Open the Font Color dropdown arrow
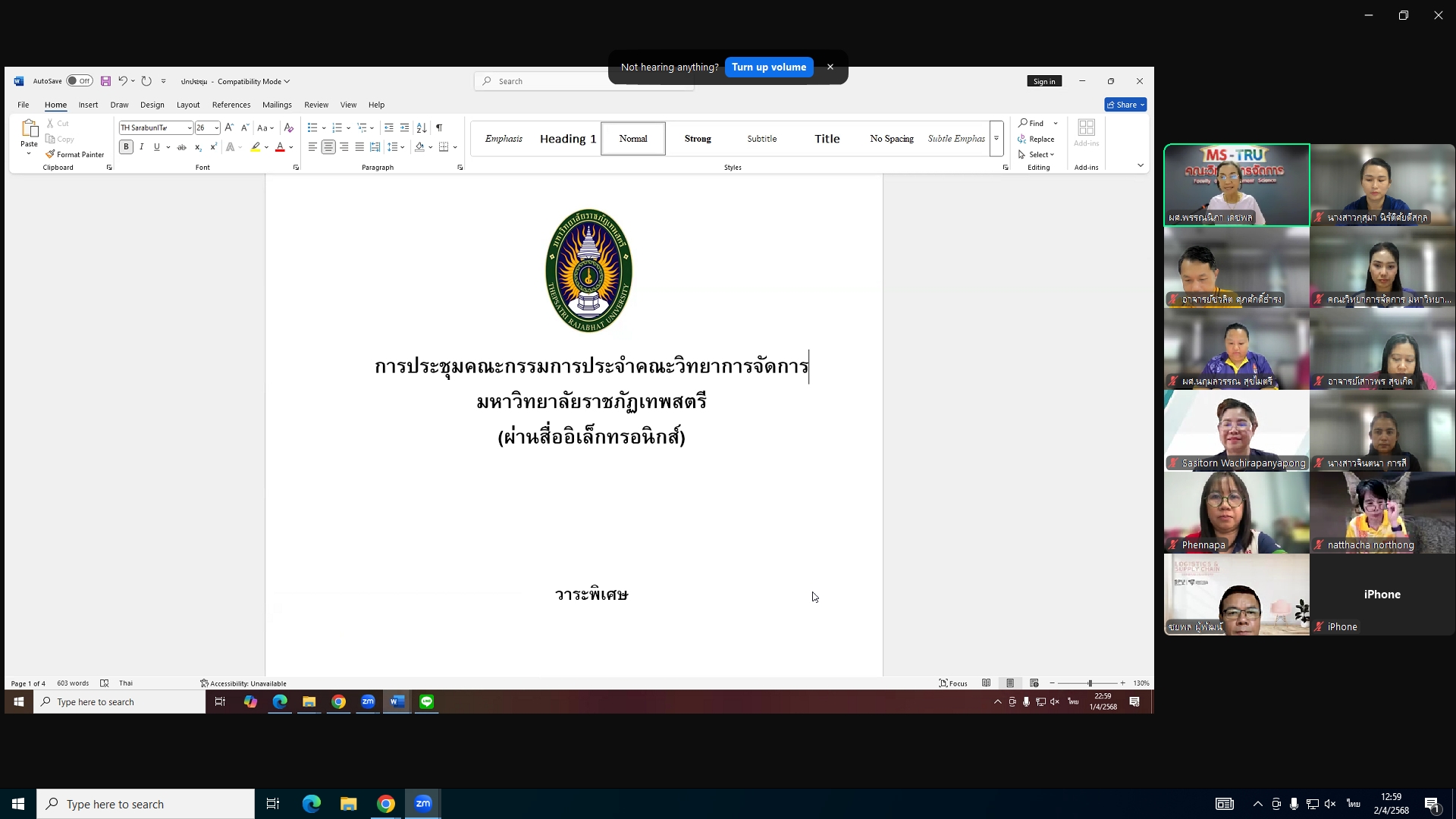 (291, 148)
